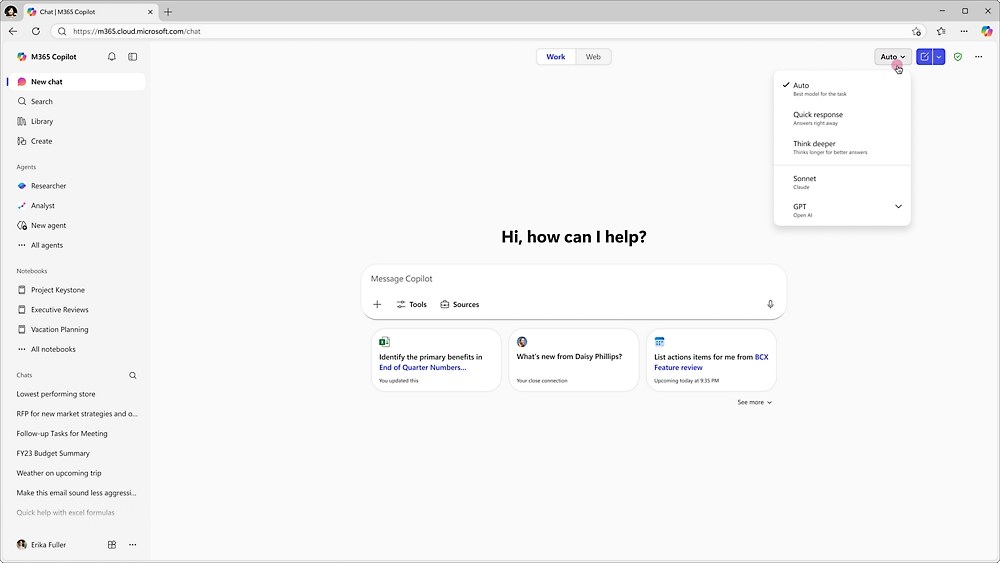1000x563 pixels.
Task: Open browser profile avatar
Action: point(11,11)
